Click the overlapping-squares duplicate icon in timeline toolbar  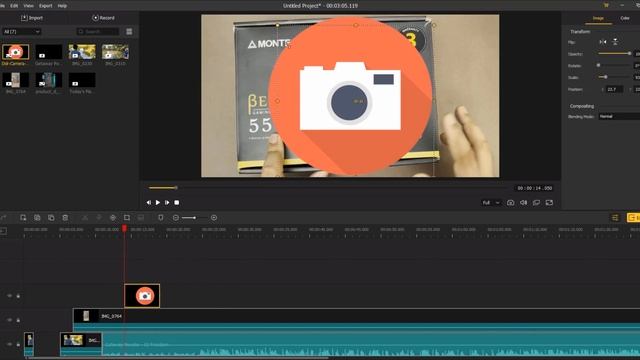51,218
